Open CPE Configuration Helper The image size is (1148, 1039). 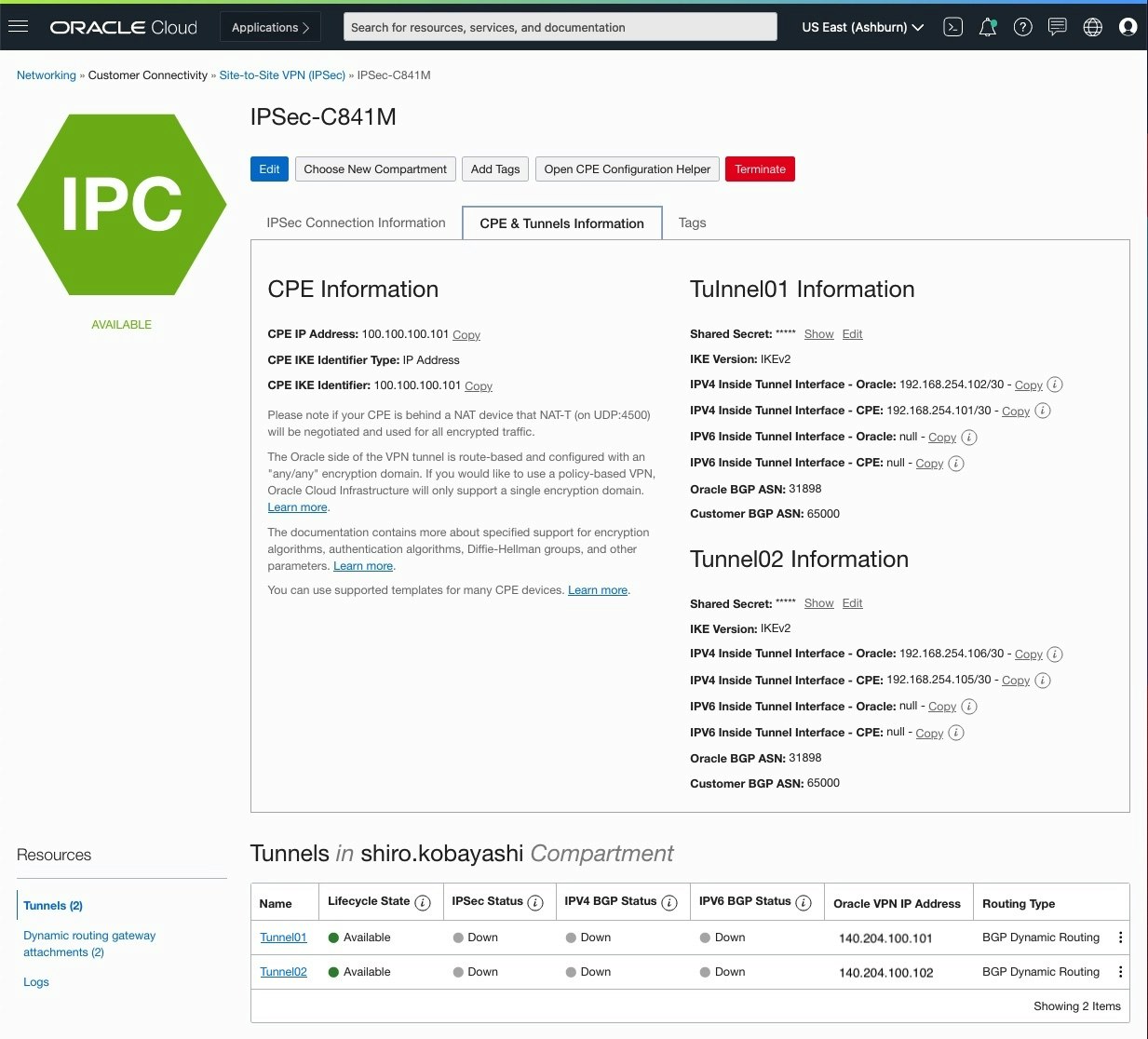tap(628, 169)
